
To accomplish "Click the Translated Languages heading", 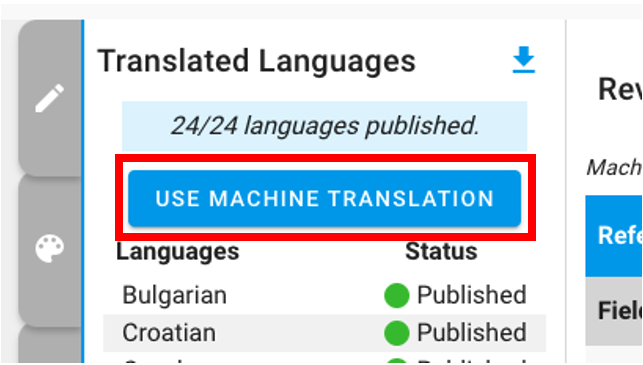I will pyautogui.click(x=257, y=61).
